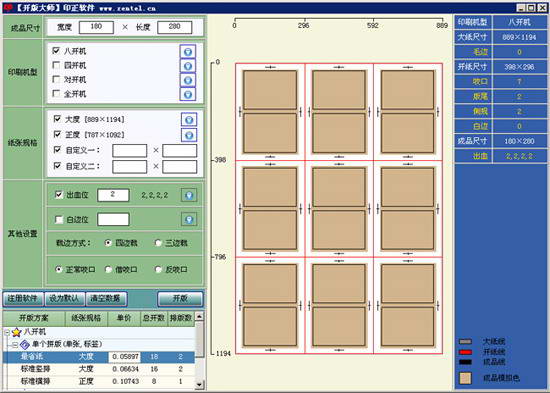Click the unit price cell 0.05897
The image size is (550, 393).
tap(125, 357)
